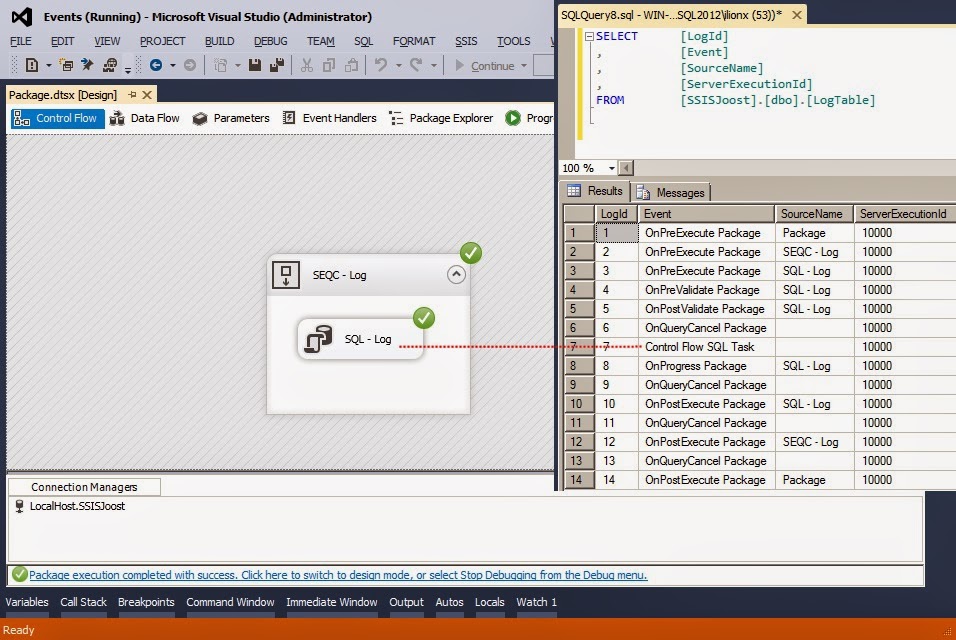Click the globe deployment toolbar icon

coord(110,65)
